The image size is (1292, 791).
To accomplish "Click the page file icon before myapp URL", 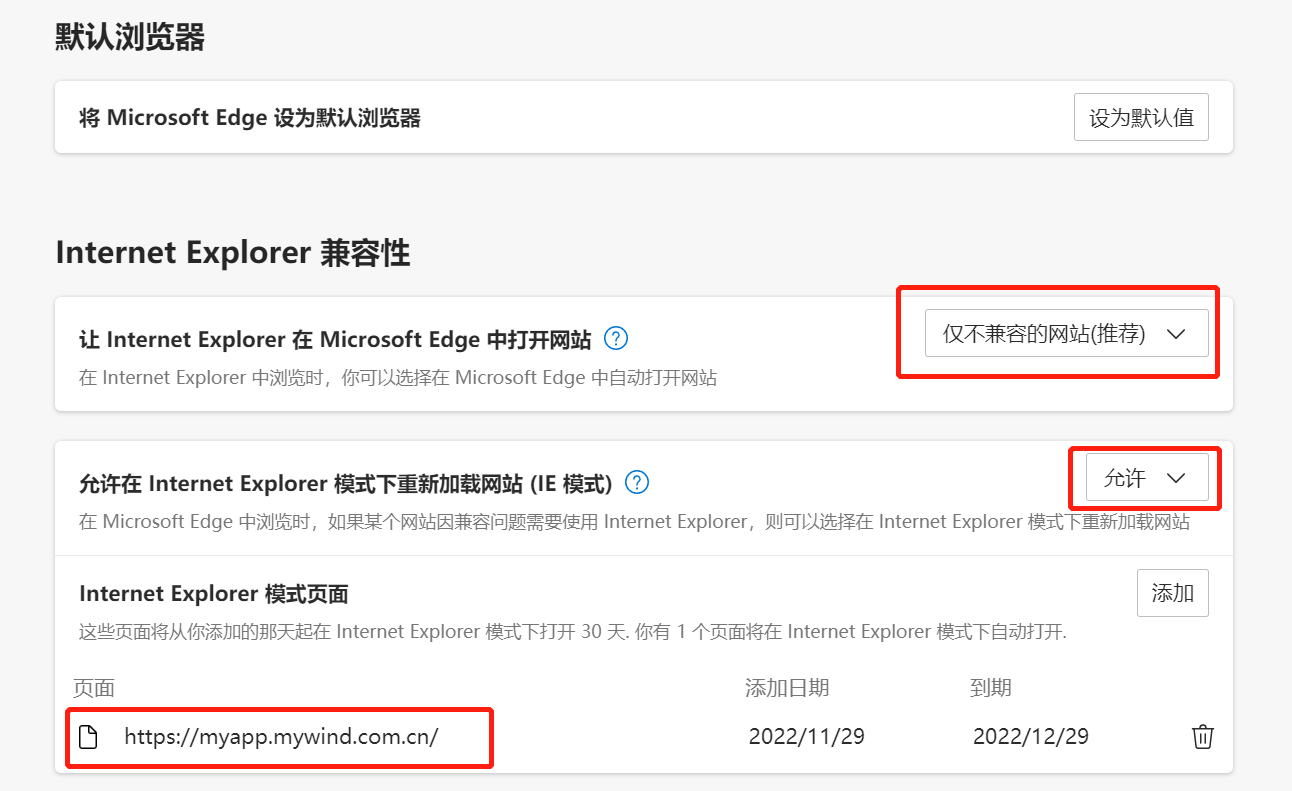I will click(89, 738).
